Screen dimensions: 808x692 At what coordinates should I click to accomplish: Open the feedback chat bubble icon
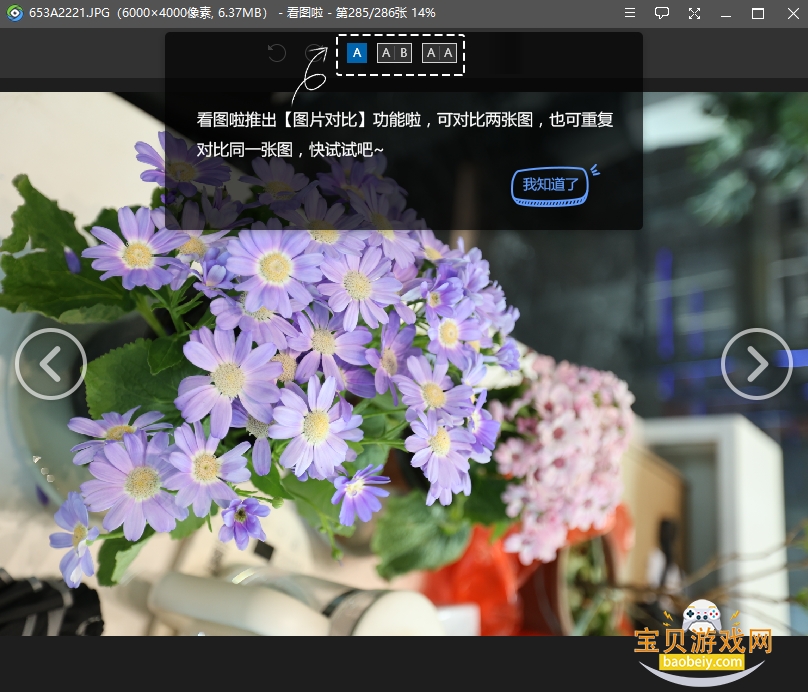(662, 13)
